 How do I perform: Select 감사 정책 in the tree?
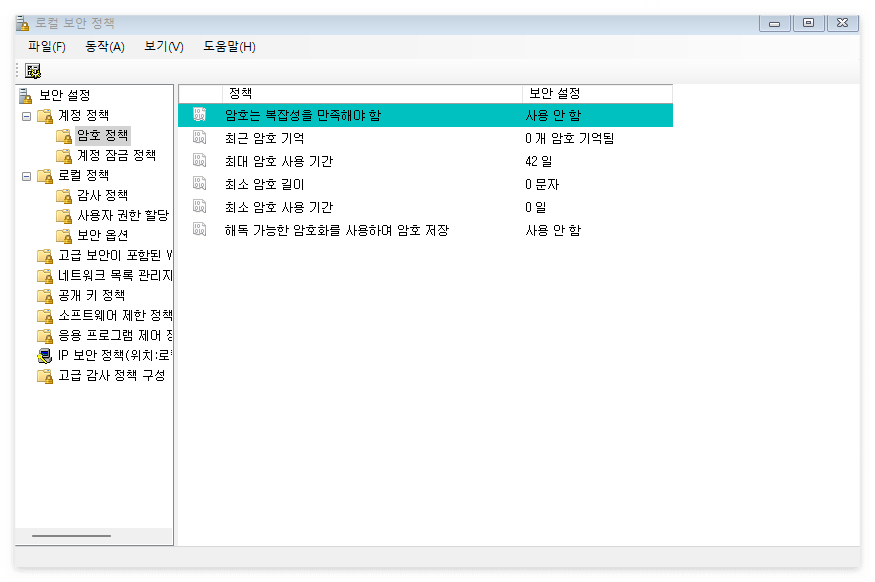pos(103,196)
